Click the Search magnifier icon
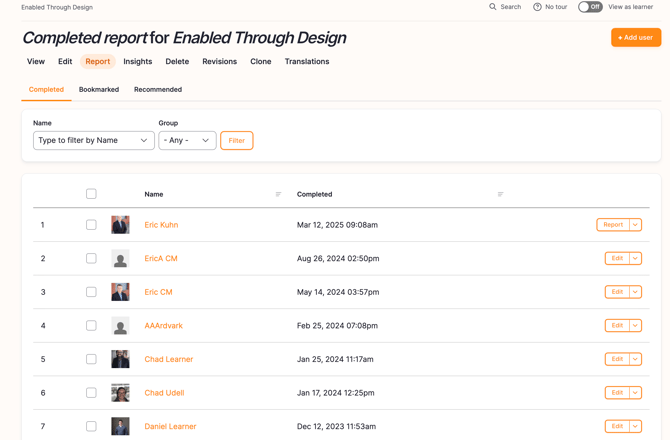 click(x=493, y=7)
